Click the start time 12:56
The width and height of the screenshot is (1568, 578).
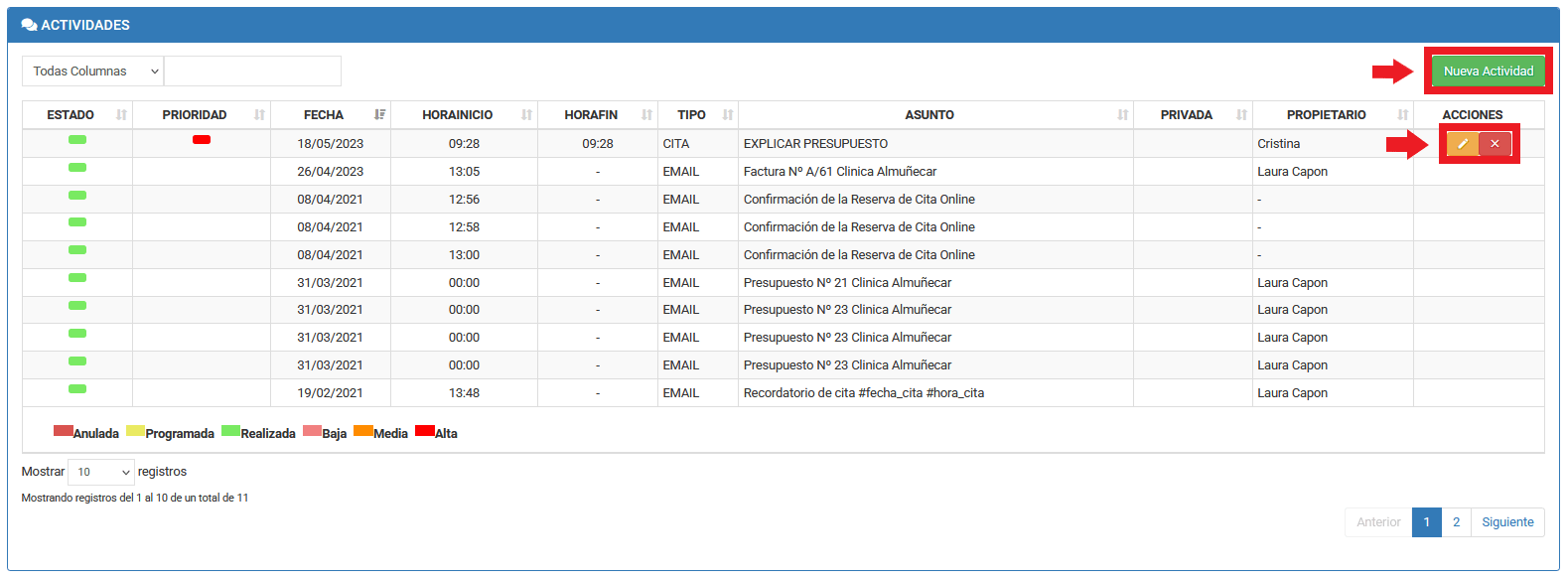click(464, 200)
